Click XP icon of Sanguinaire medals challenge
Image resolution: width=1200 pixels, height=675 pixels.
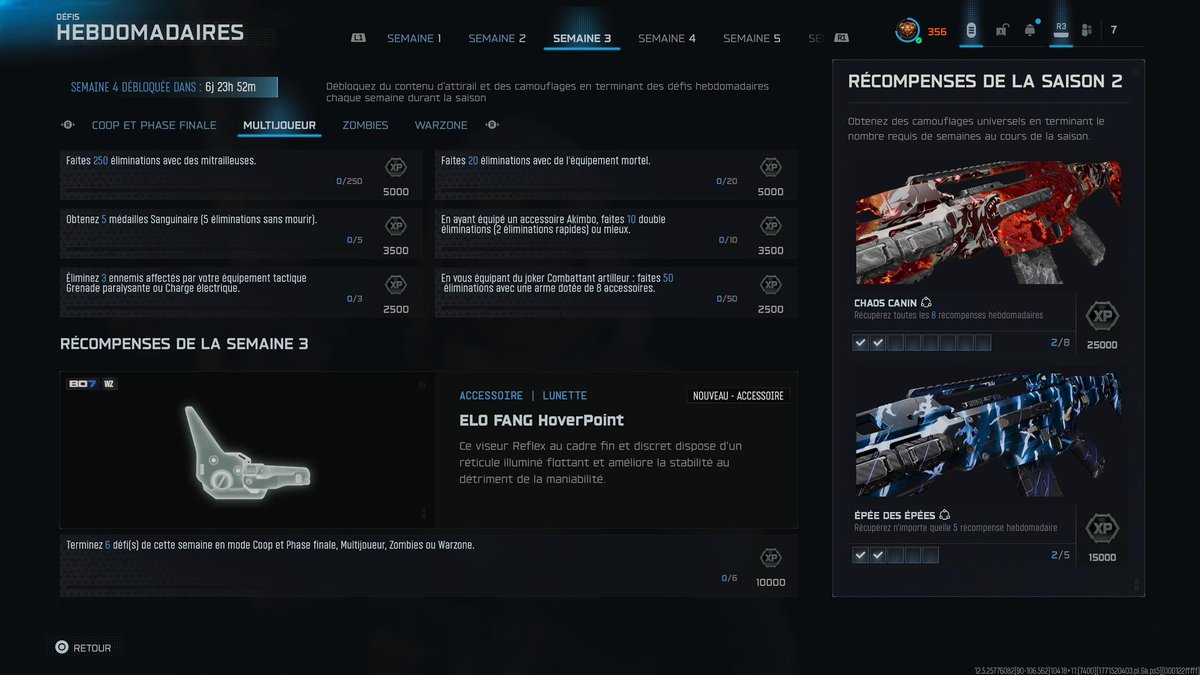[x=396, y=226]
